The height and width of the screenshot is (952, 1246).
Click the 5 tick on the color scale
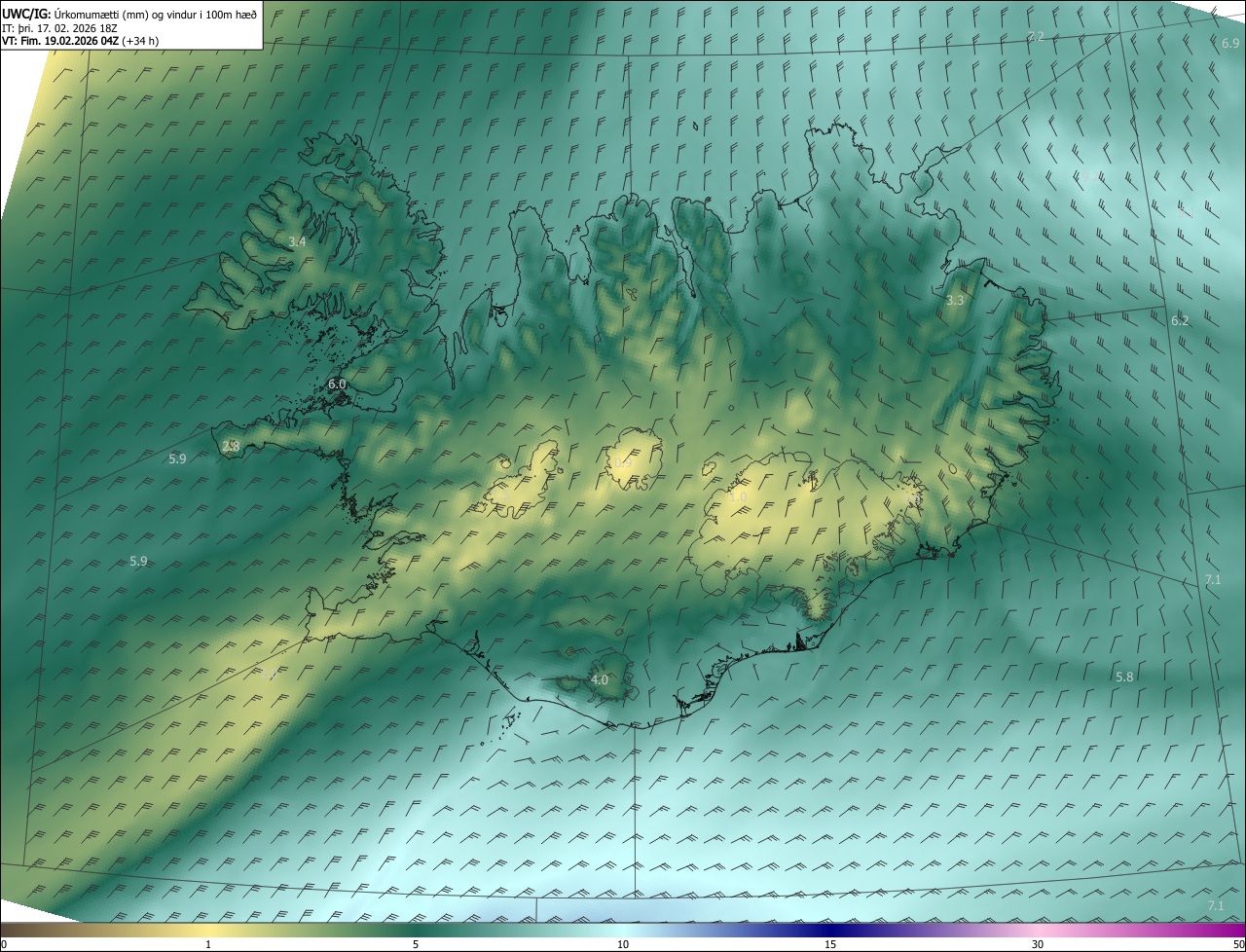pyautogui.click(x=416, y=944)
